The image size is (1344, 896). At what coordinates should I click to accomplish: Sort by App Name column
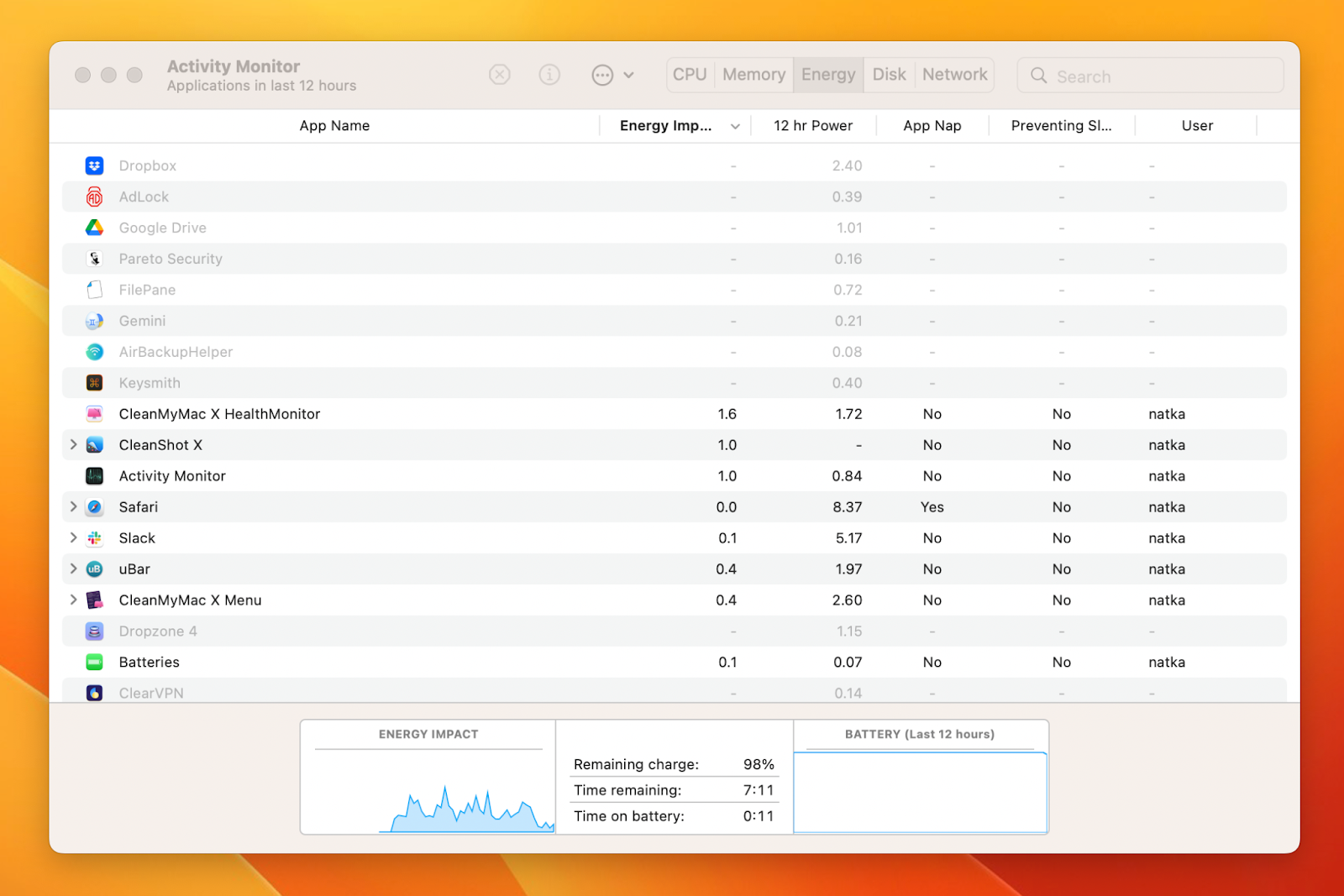coord(334,126)
